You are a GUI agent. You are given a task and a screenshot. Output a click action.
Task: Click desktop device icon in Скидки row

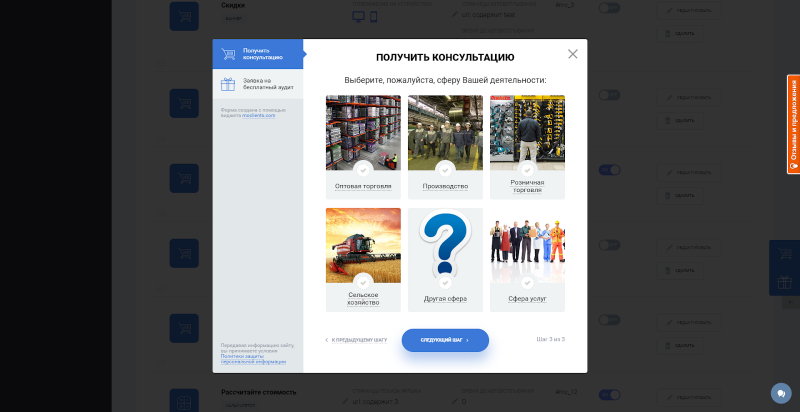tap(358, 17)
